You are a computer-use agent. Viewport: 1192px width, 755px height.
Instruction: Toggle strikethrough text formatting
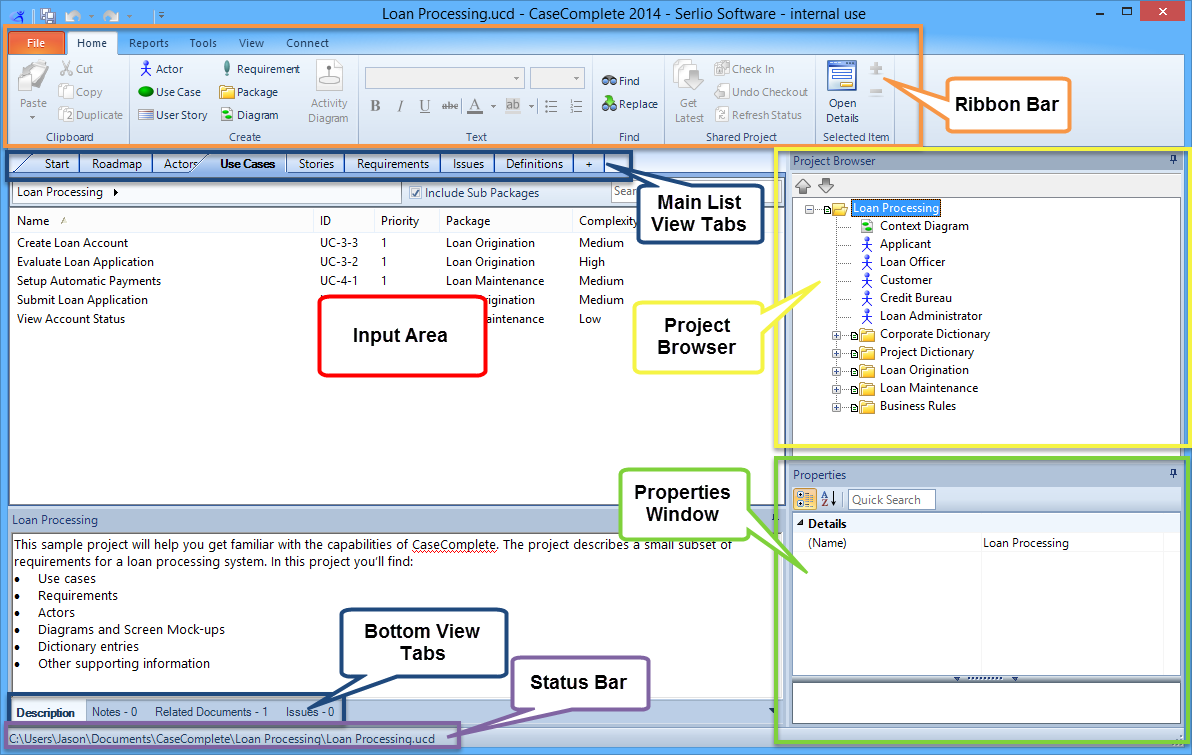(450, 106)
